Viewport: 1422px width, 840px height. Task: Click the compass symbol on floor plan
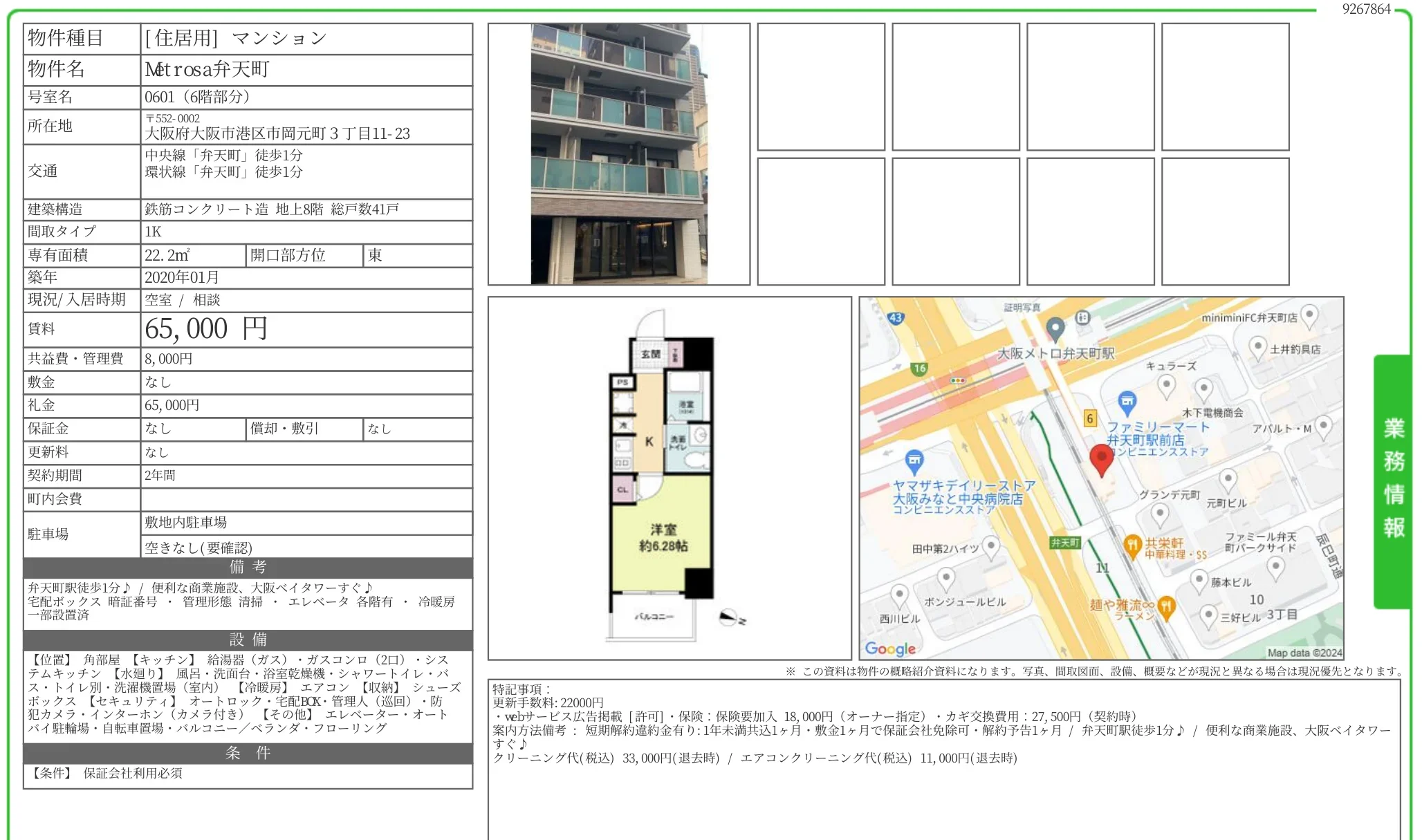[x=730, y=618]
